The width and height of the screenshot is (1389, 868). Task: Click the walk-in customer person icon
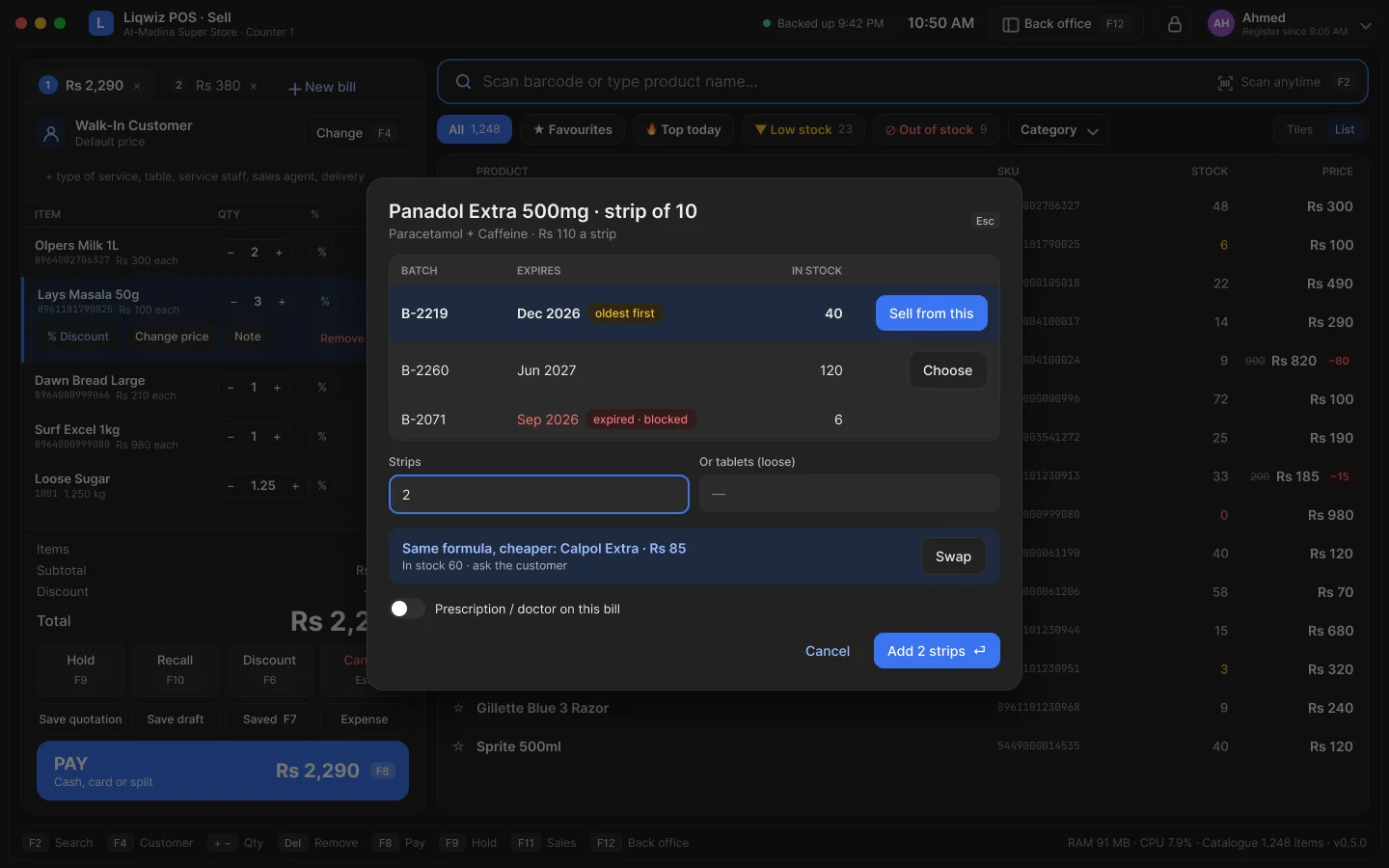tap(50, 133)
